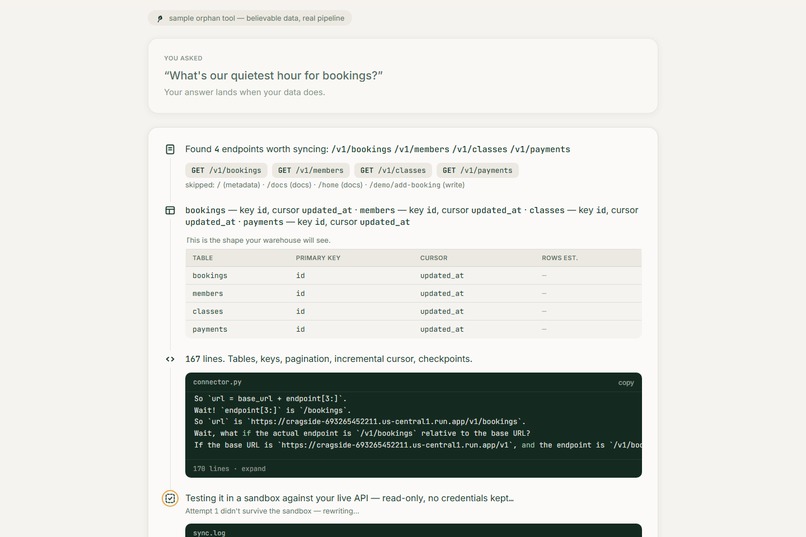The width and height of the screenshot is (806, 537).
Task: Click the checkmark sandbox testing step icon
Action: [170, 498]
